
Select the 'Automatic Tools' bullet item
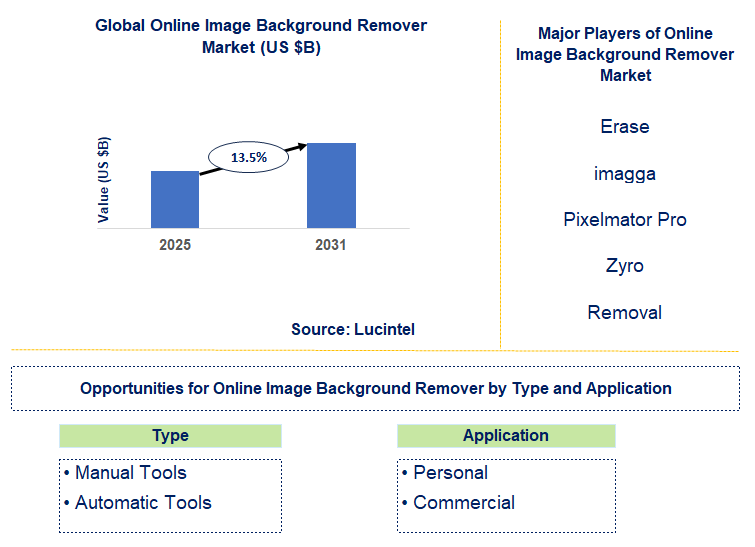coord(138,503)
